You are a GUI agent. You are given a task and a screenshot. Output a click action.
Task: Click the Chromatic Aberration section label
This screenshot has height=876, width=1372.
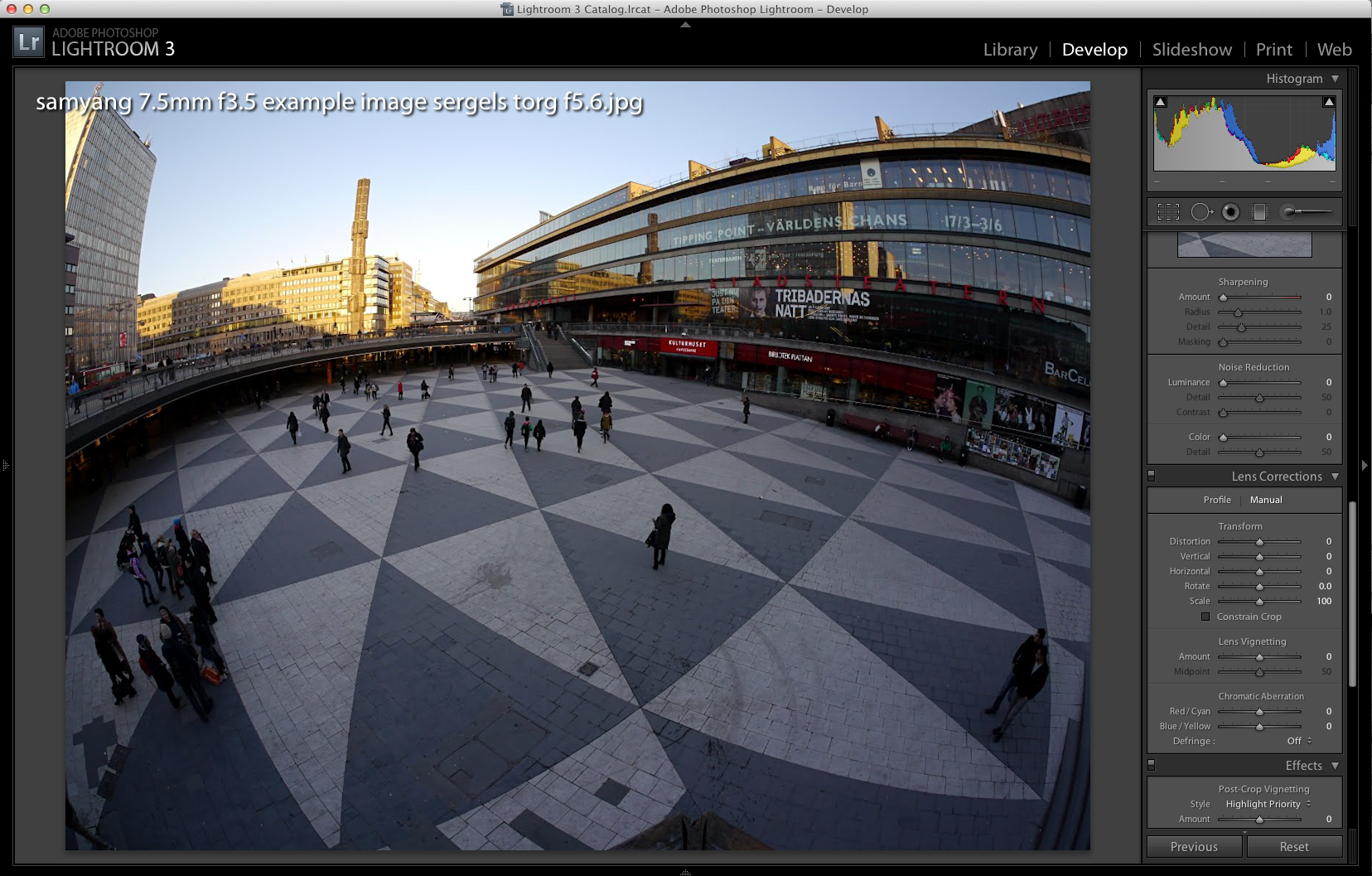pos(1261,696)
